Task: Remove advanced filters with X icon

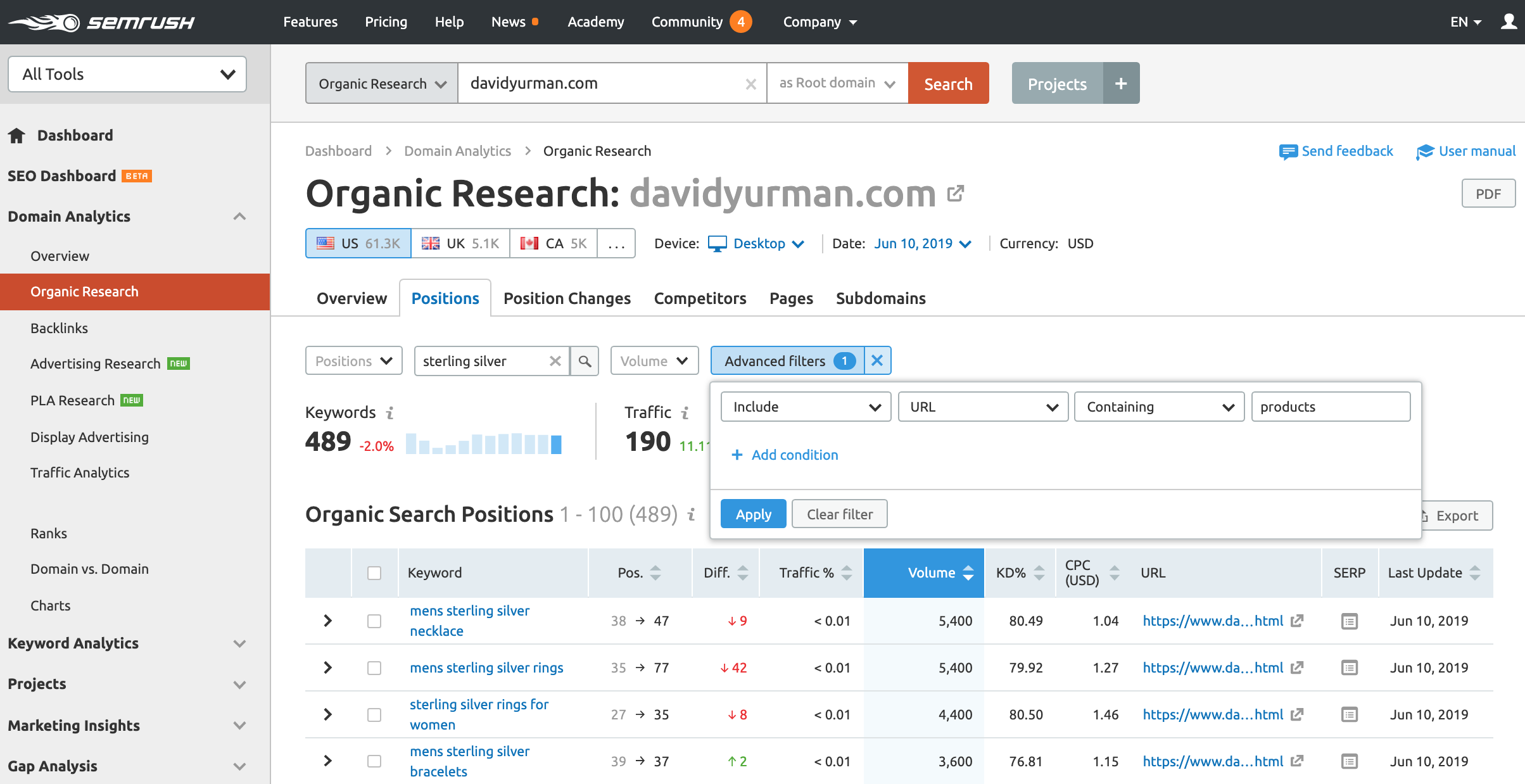Action: pyautogui.click(x=877, y=360)
